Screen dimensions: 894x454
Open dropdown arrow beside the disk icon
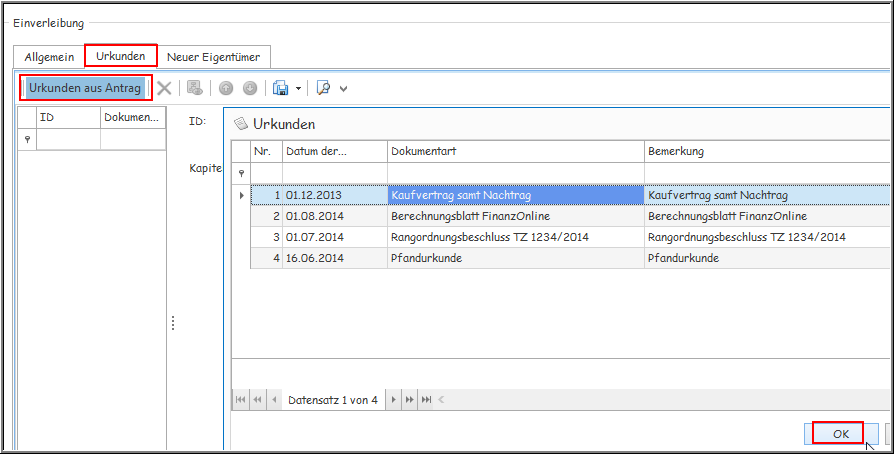[298, 88]
